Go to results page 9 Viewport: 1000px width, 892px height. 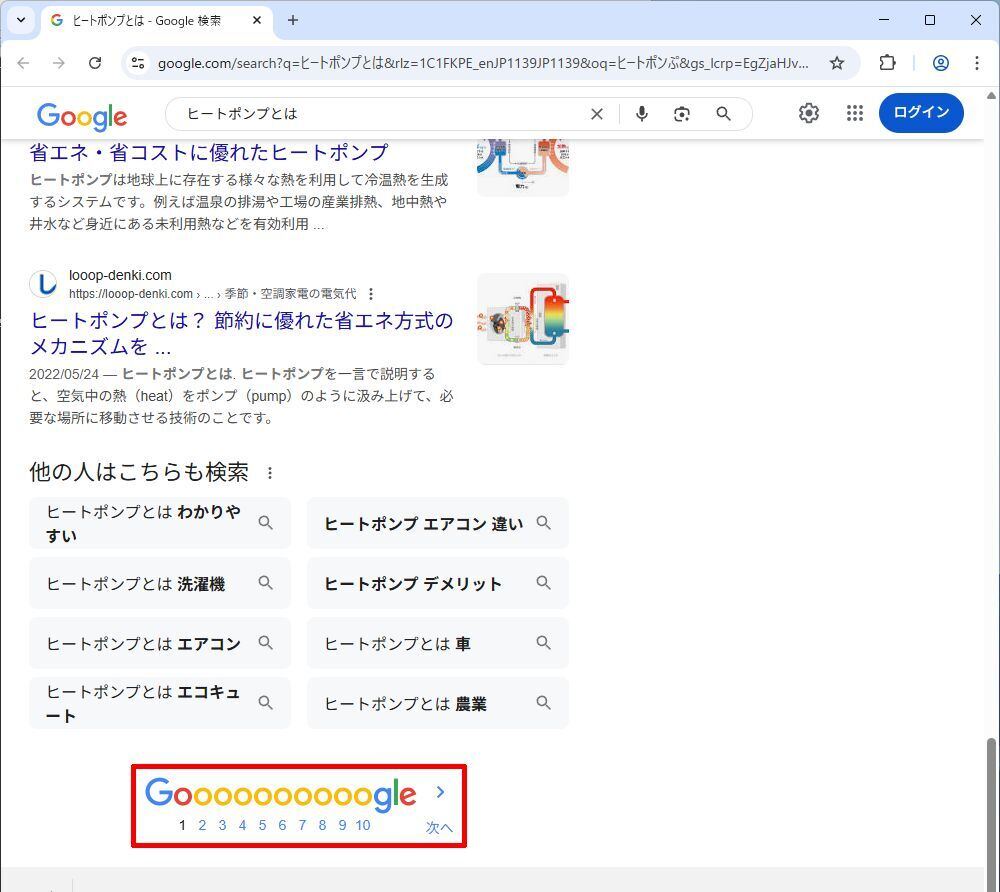point(342,826)
